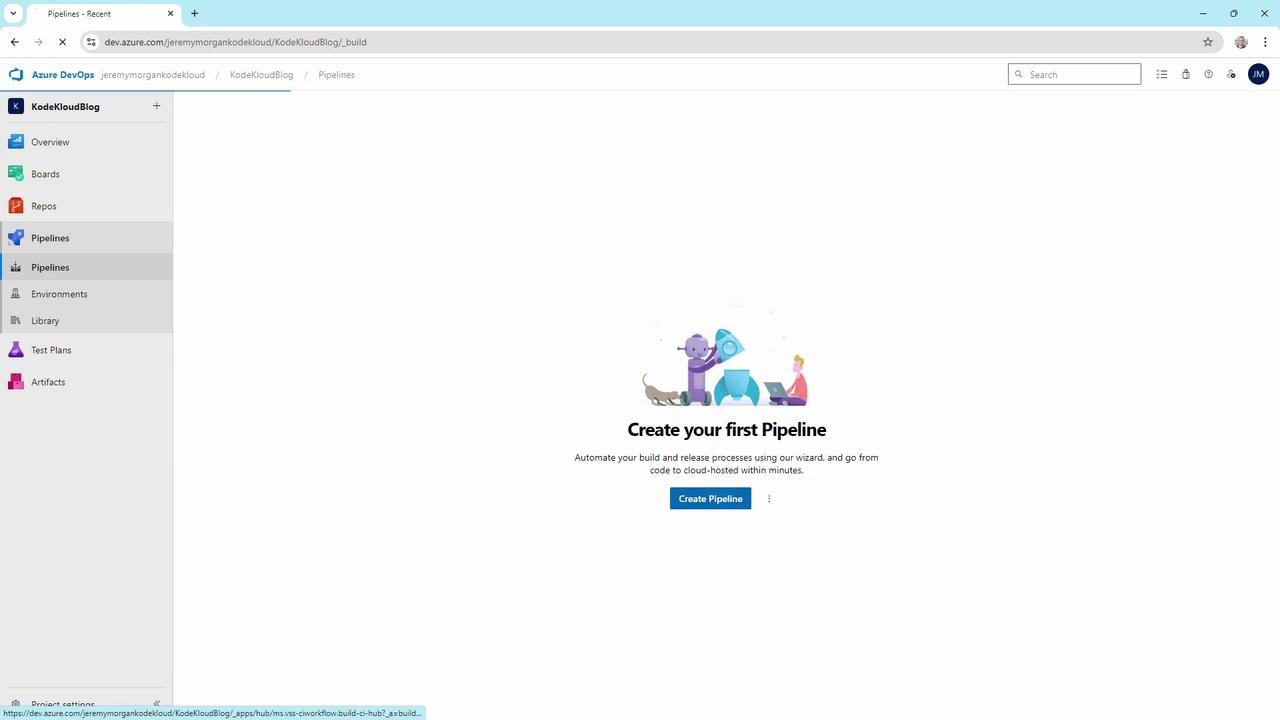Image resolution: width=1280 pixels, height=720 pixels.
Task: Open more options beside Create Pipeline
Action: 769,499
